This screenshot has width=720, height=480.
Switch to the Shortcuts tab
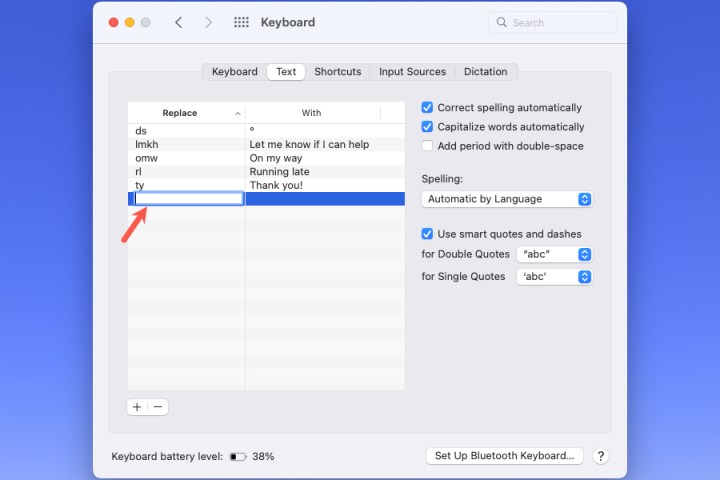click(337, 72)
